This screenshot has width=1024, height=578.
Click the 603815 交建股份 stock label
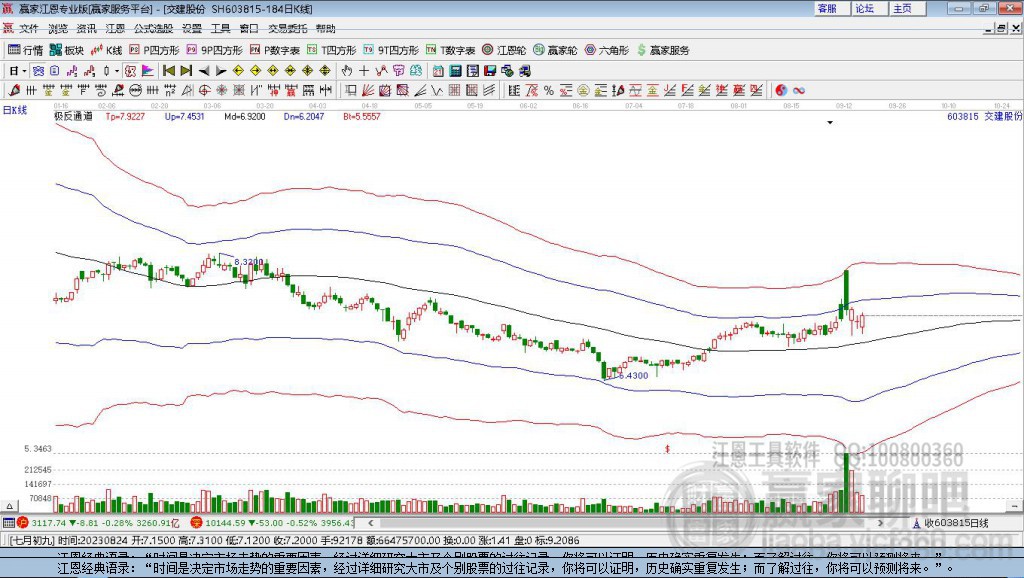click(x=984, y=116)
